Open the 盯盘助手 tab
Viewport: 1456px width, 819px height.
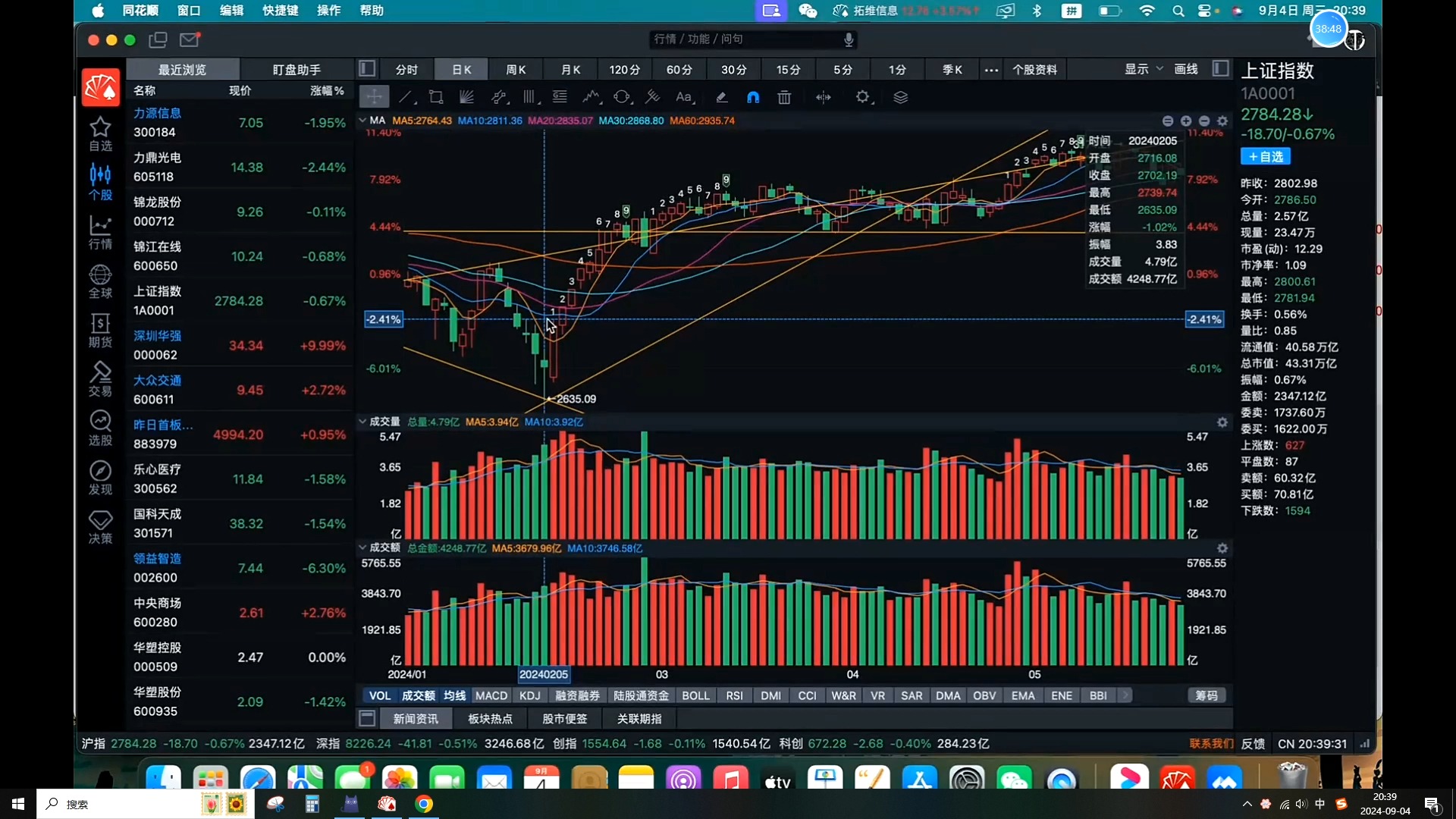297,70
